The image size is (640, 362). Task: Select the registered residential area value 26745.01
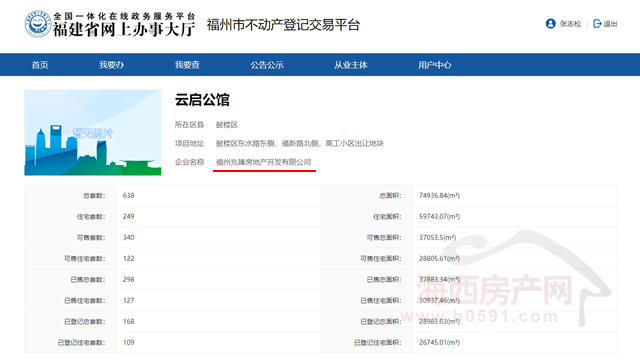point(439,342)
